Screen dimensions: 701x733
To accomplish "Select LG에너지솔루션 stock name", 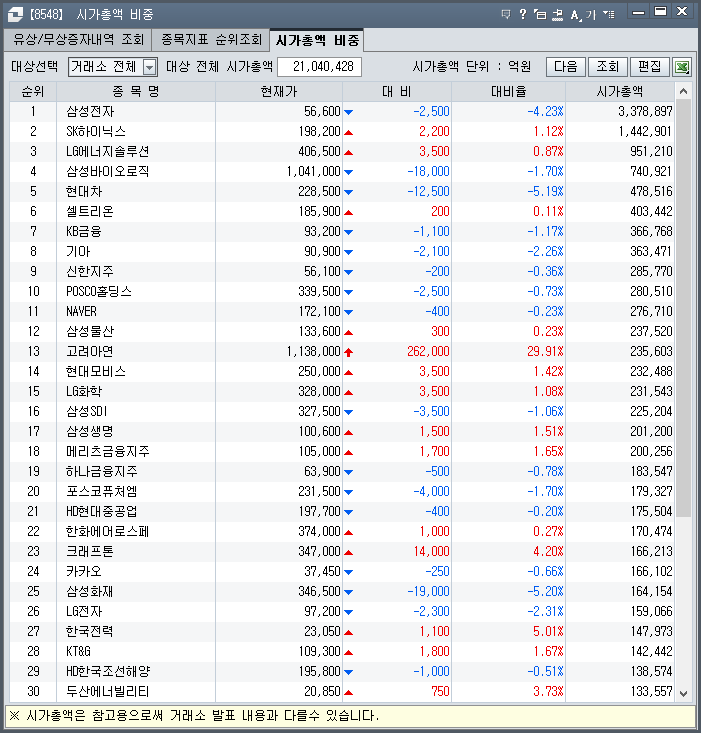I will point(107,152).
